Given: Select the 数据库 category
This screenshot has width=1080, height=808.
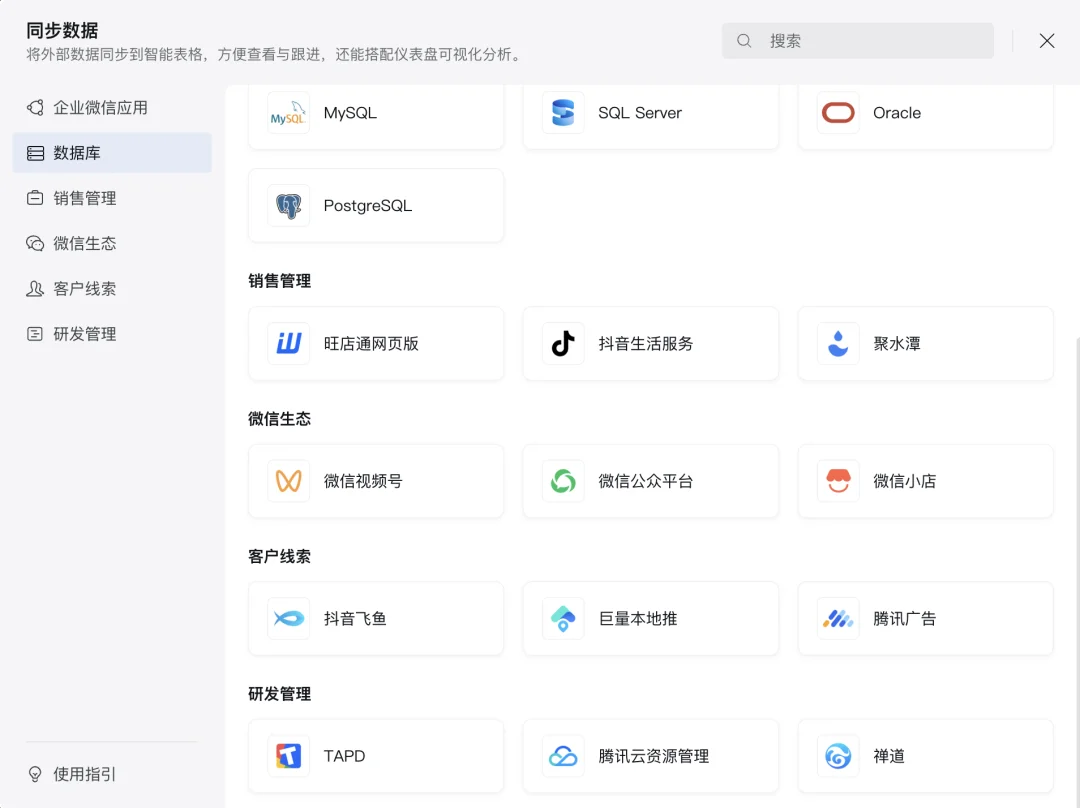Looking at the screenshot, I should pyautogui.click(x=112, y=153).
